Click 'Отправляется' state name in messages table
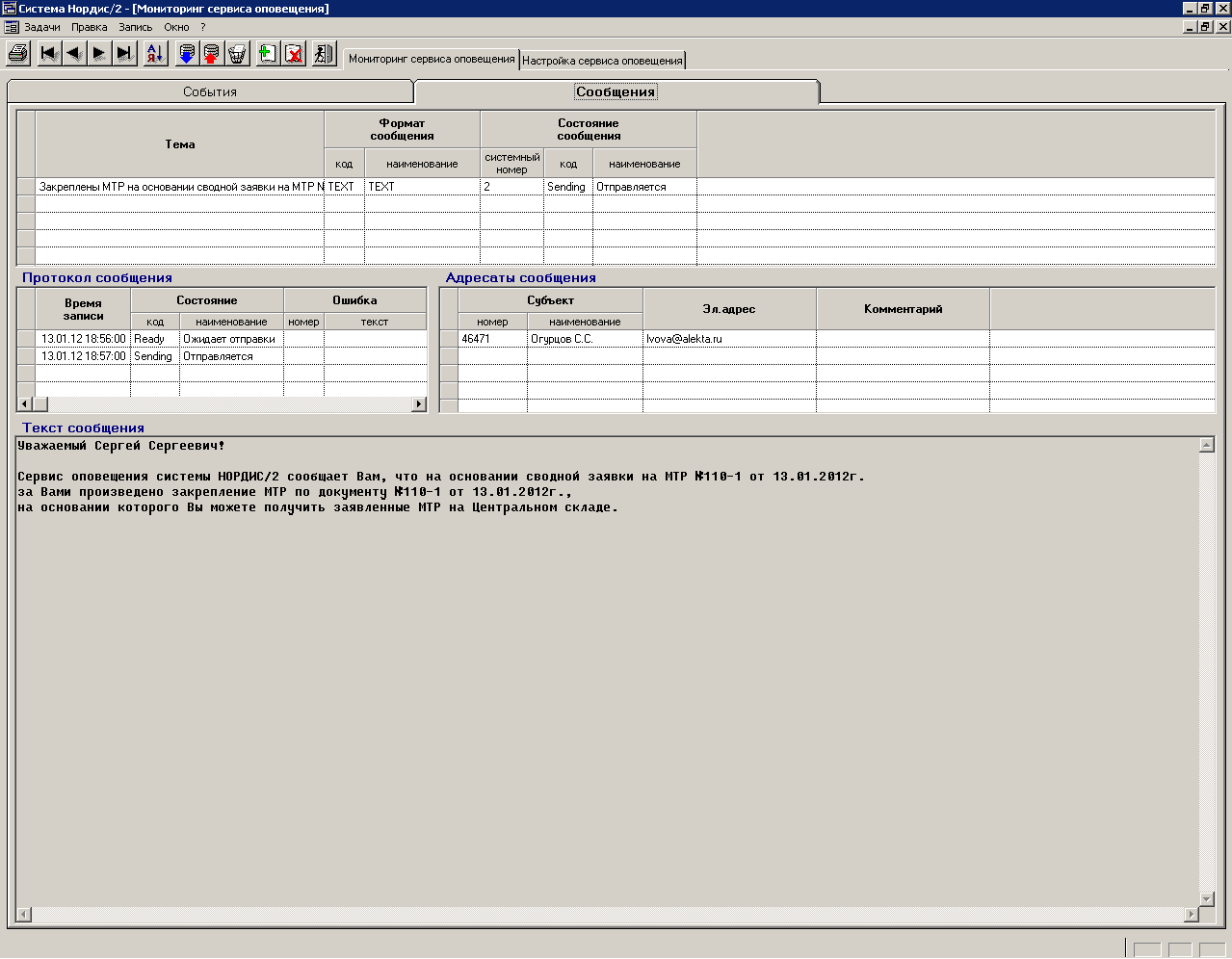This screenshot has height=959, width=1232. point(644,187)
